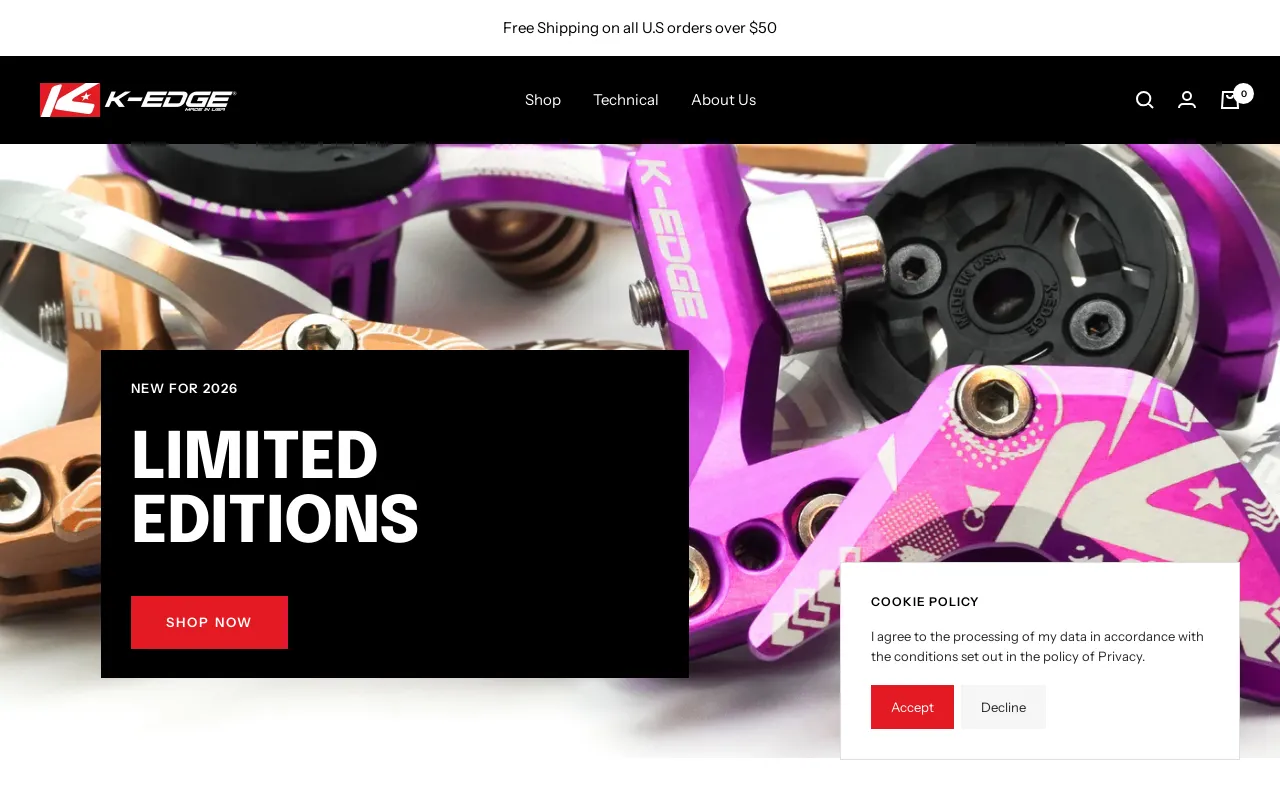The width and height of the screenshot is (1280, 800).
Task: Open the search magnifier icon
Action: 1145,100
